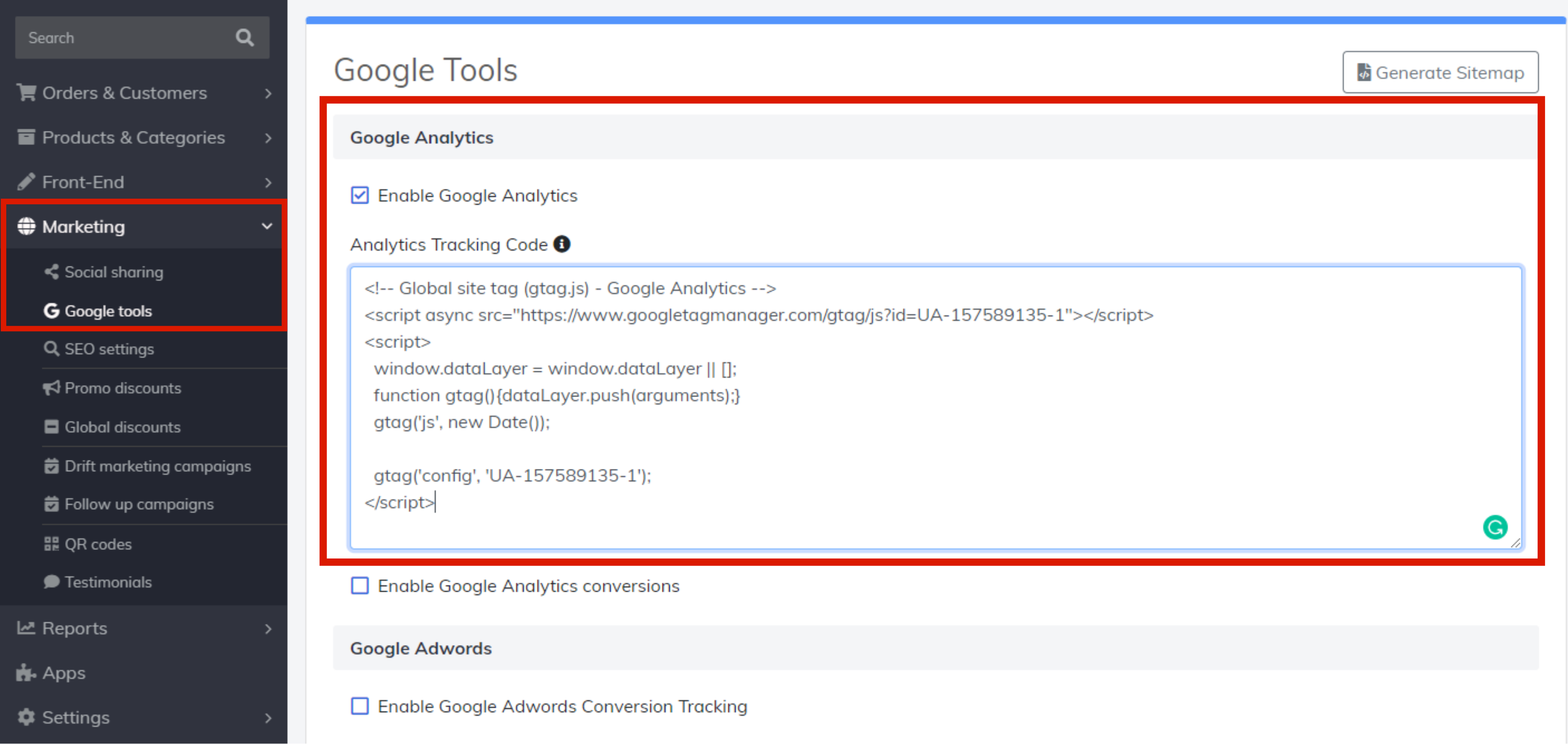Image resolution: width=1568 pixels, height=744 pixels.
Task: Click the info icon beside Analytics Tracking Code
Action: (561, 244)
